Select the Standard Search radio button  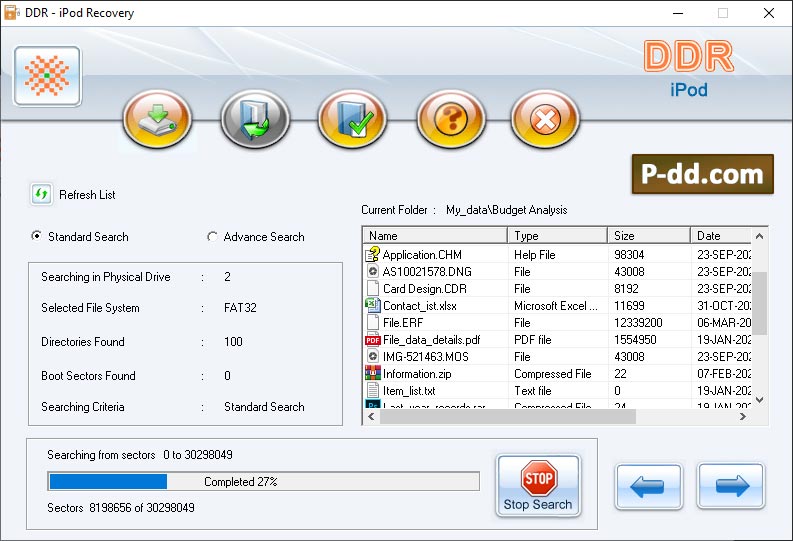tap(36, 236)
